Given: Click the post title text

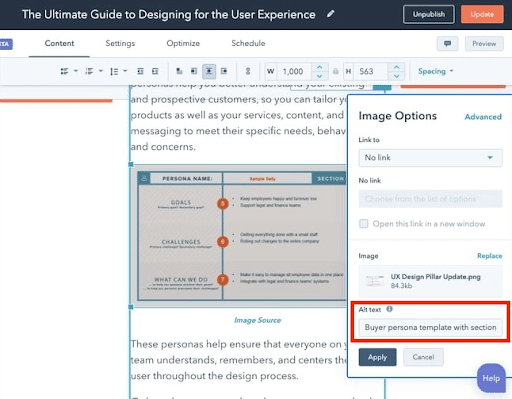Looking at the screenshot, I should [168, 14].
